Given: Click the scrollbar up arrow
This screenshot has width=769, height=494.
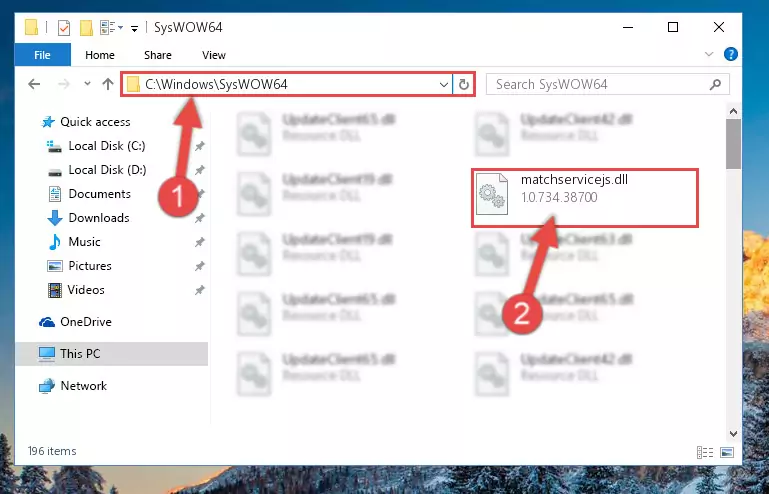Looking at the screenshot, I should click(x=733, y=111).
